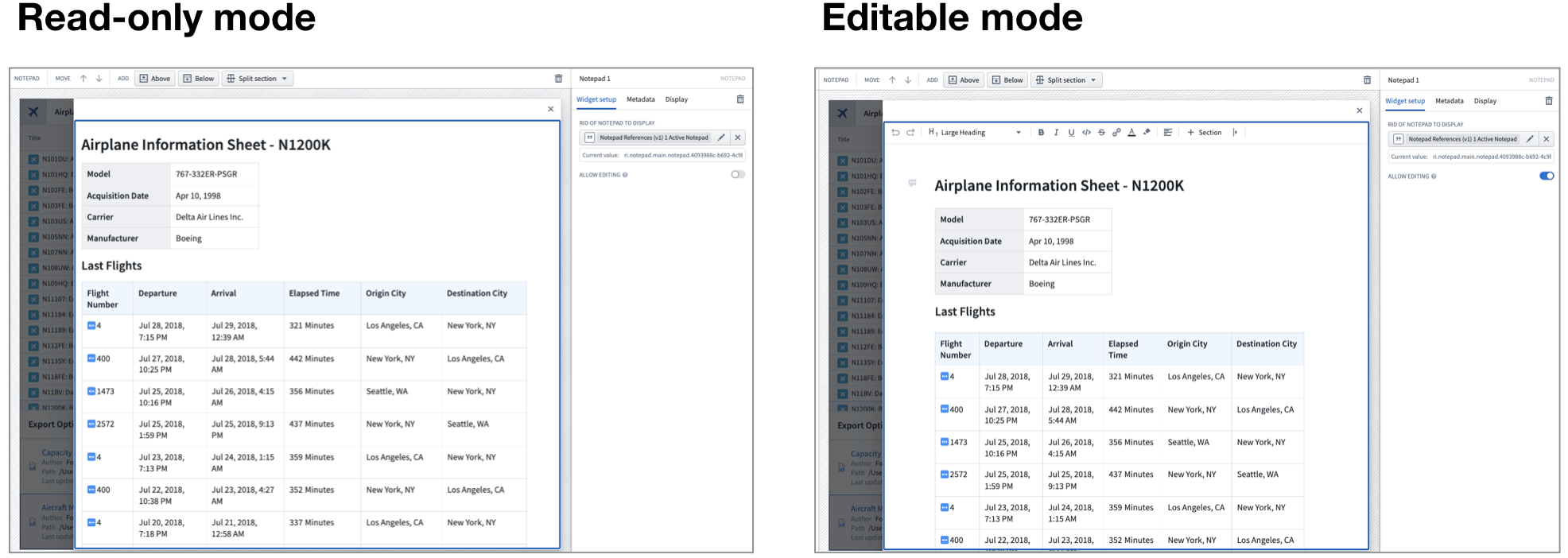Clear the notepad reference in Read-only panel
1568x558 pixels.
tap(738, 138)
